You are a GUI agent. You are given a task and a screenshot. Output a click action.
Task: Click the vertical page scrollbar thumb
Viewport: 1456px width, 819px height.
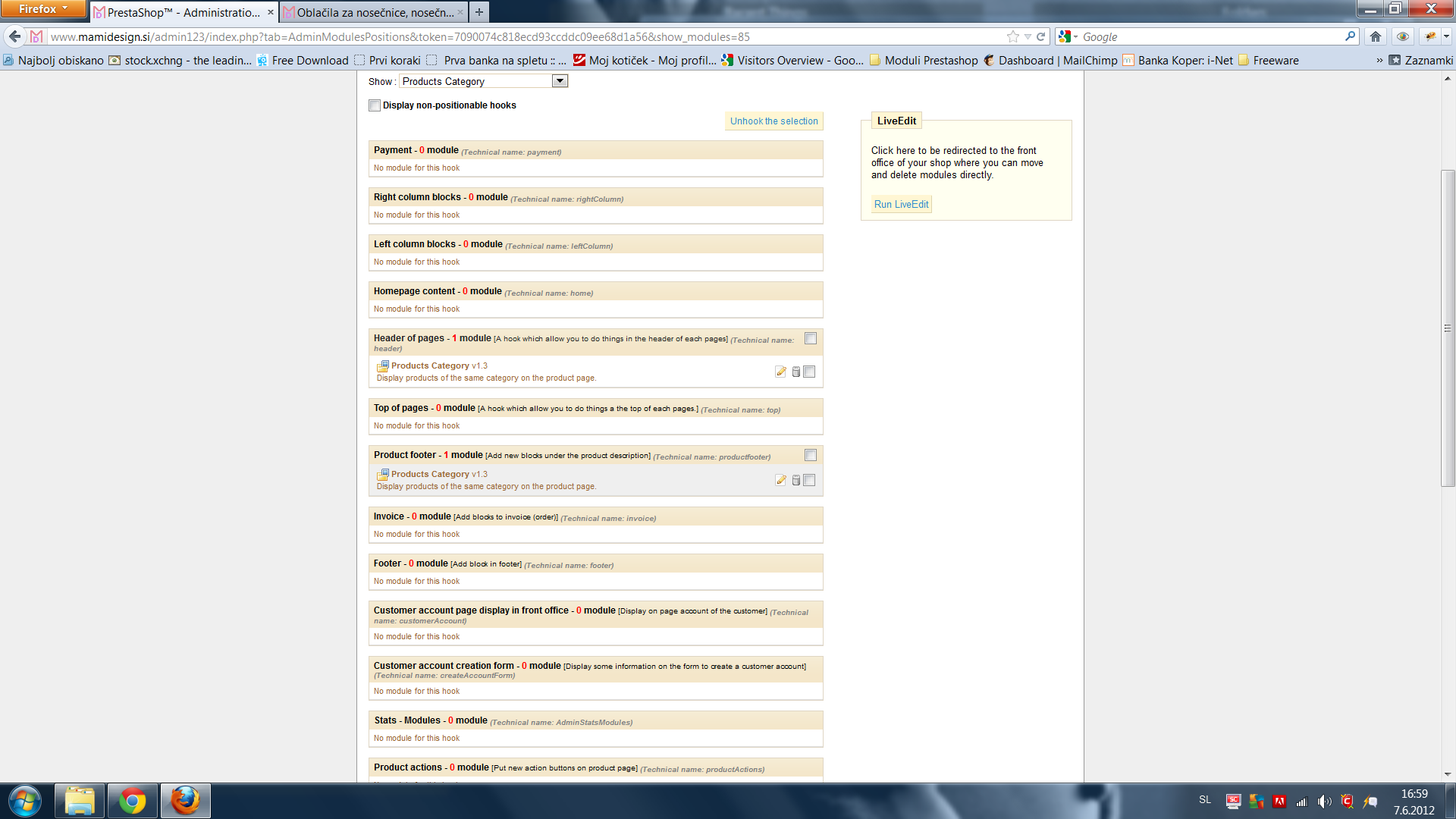point(1448,328)
